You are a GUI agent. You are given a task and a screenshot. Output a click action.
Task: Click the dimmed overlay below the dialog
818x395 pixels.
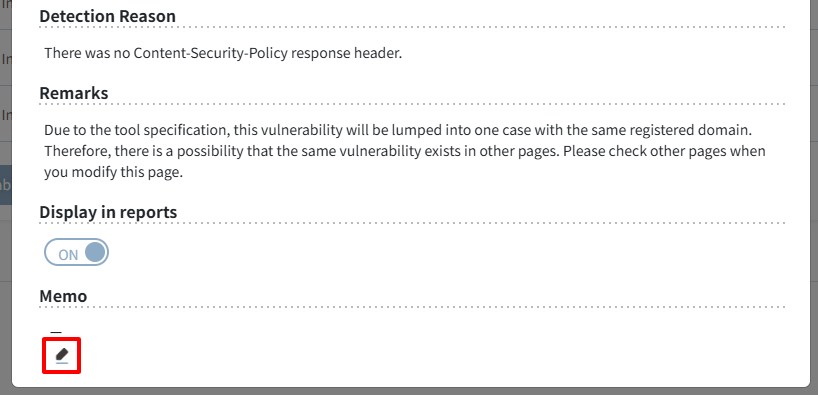pos(409,391)
